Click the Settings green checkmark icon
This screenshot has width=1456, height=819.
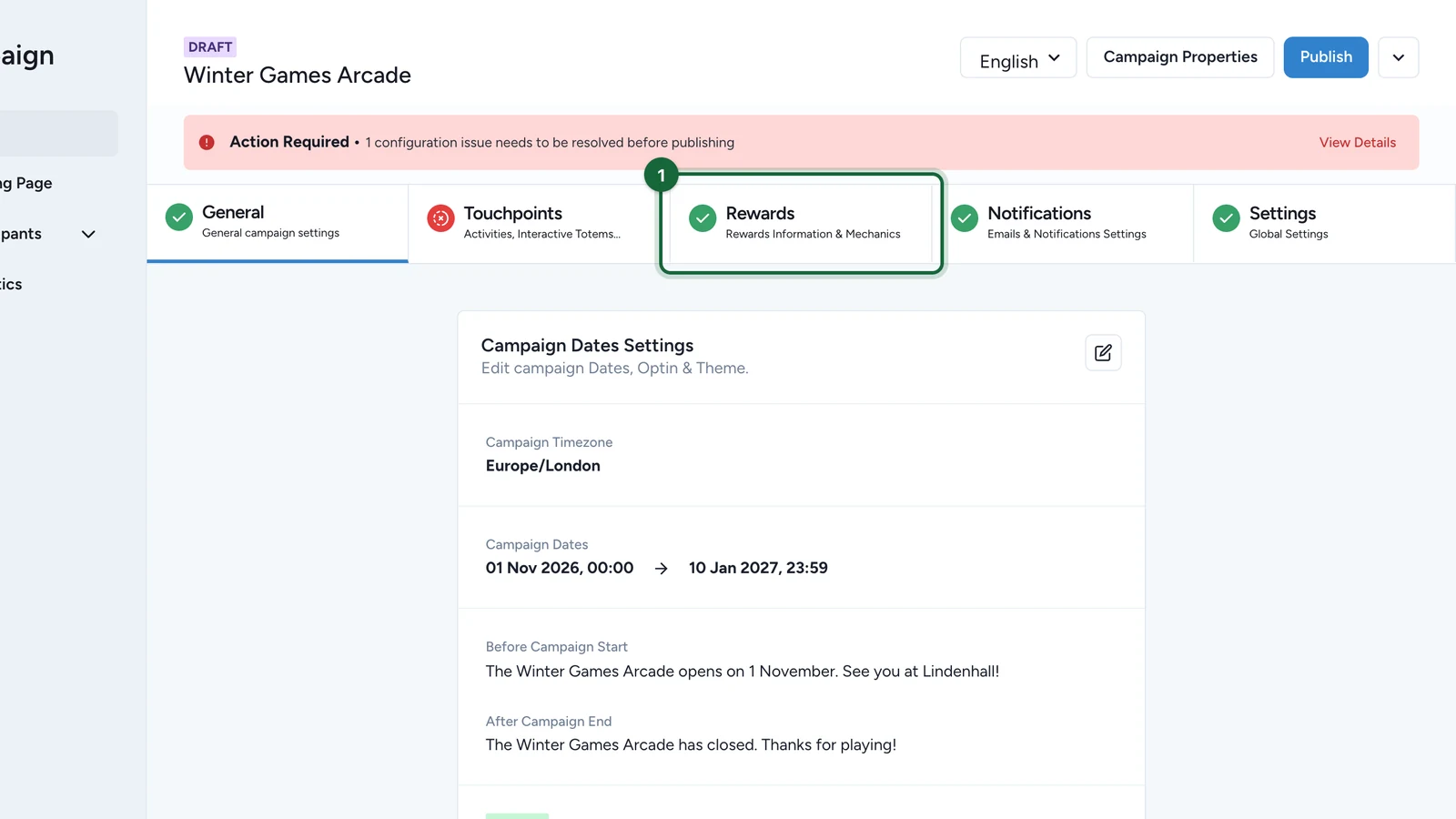[1226, 218]
